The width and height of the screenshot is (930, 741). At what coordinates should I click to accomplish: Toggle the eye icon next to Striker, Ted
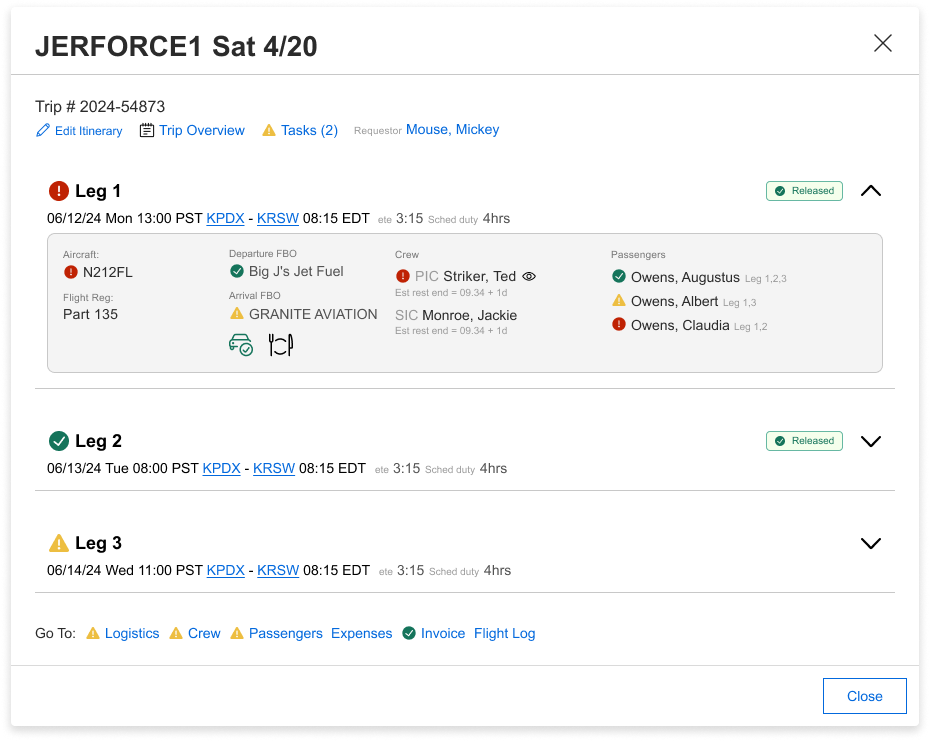click(x=529, y=276)
